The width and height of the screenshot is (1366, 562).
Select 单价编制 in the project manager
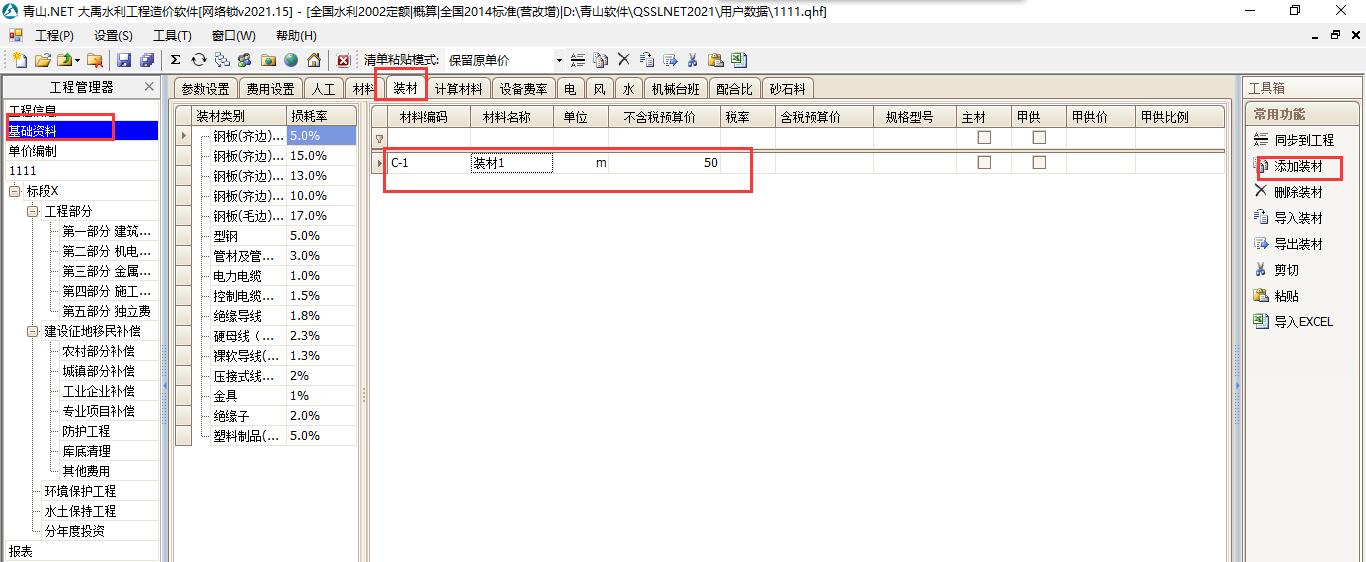tap(82, 151)
